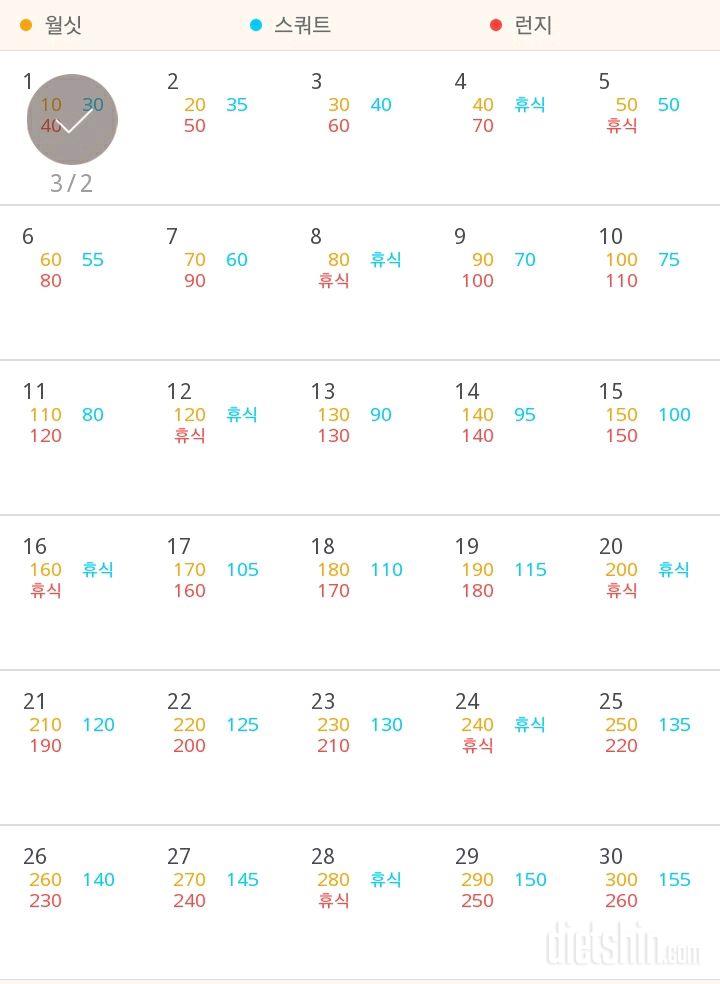Select day 5 with lunge 휴식
The height and width of the screenshot is (984, 720).
click(x=648, y=128)
